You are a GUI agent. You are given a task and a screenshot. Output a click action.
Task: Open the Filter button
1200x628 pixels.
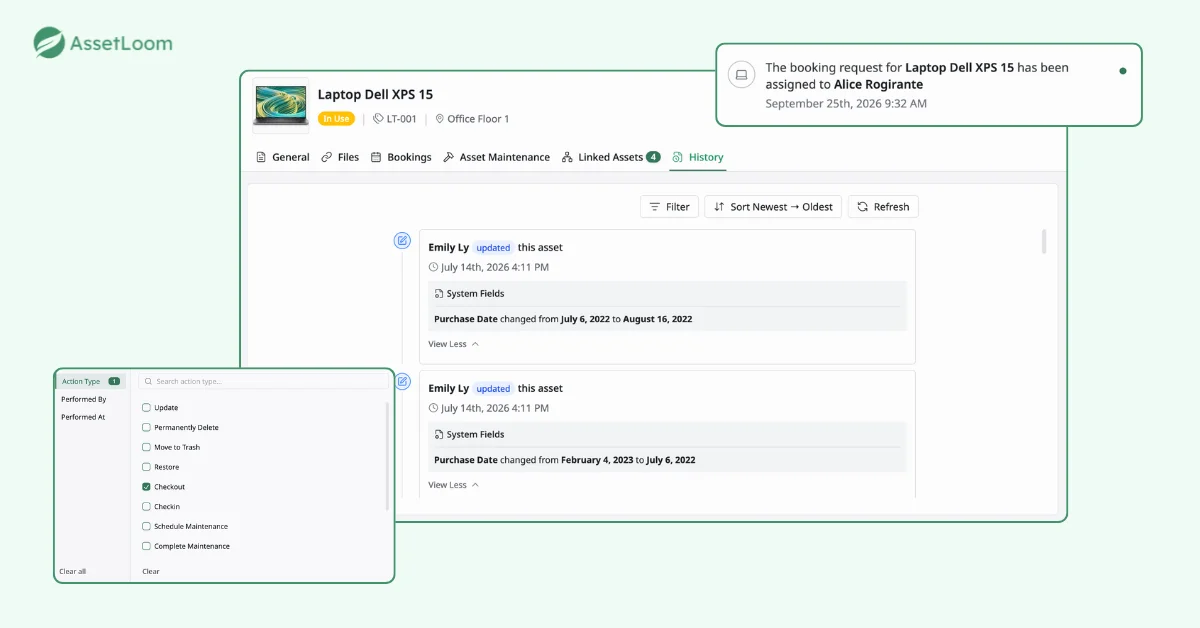click(x=669, y=207)
